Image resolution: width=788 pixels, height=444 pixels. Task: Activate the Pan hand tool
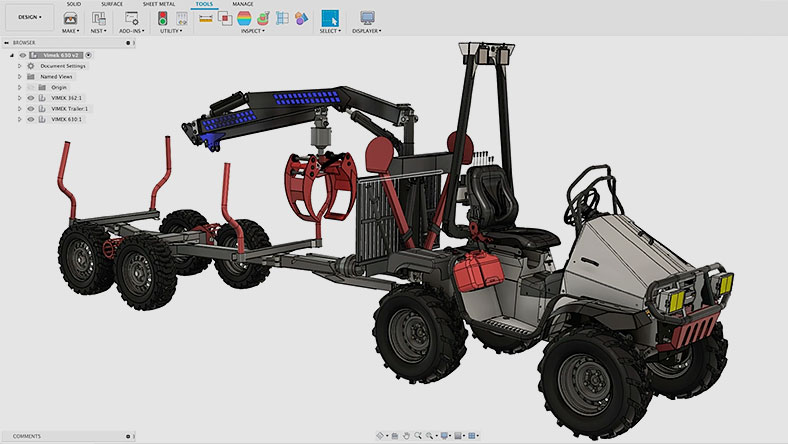408,436
